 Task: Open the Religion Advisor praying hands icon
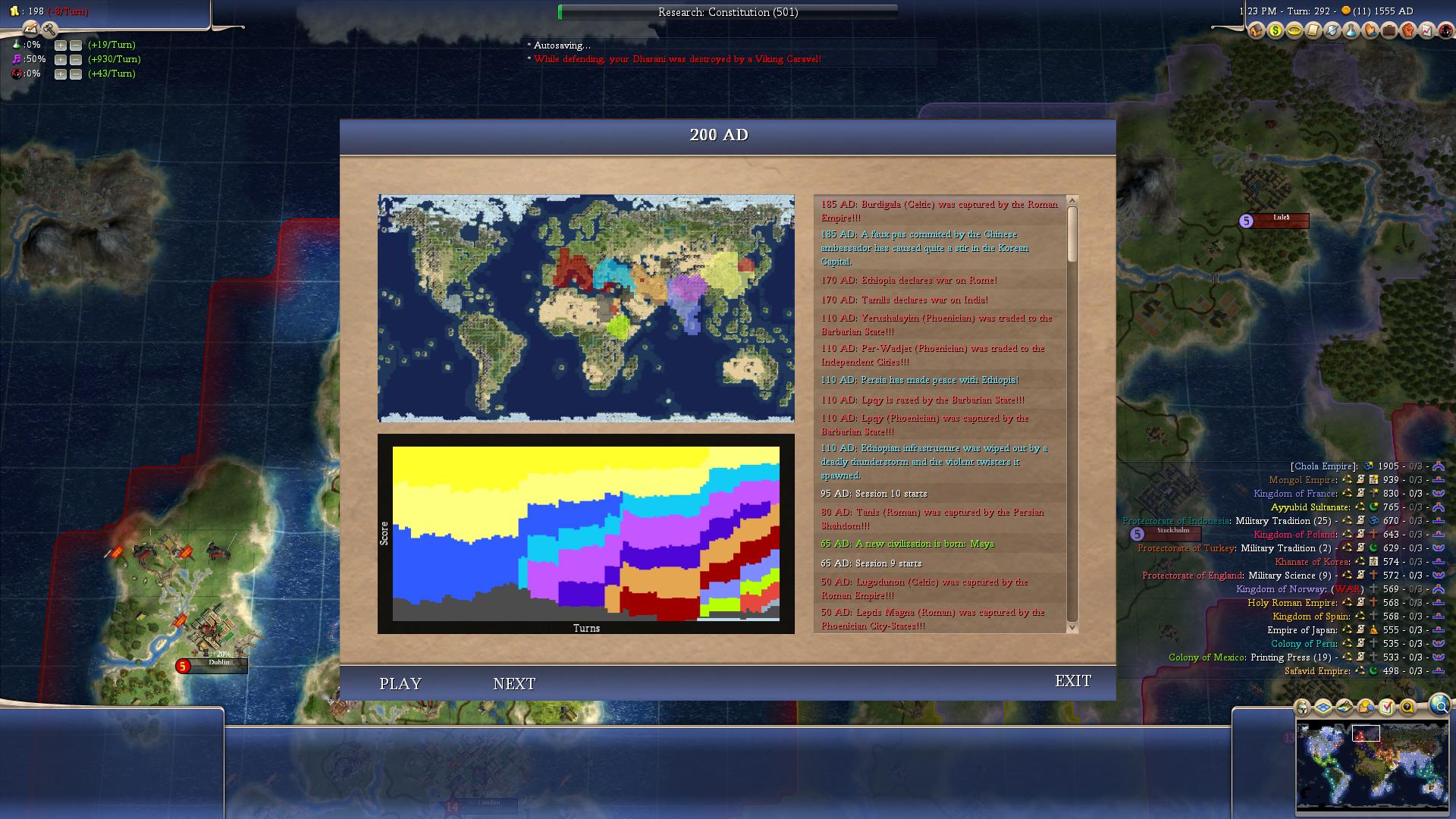1370,30
